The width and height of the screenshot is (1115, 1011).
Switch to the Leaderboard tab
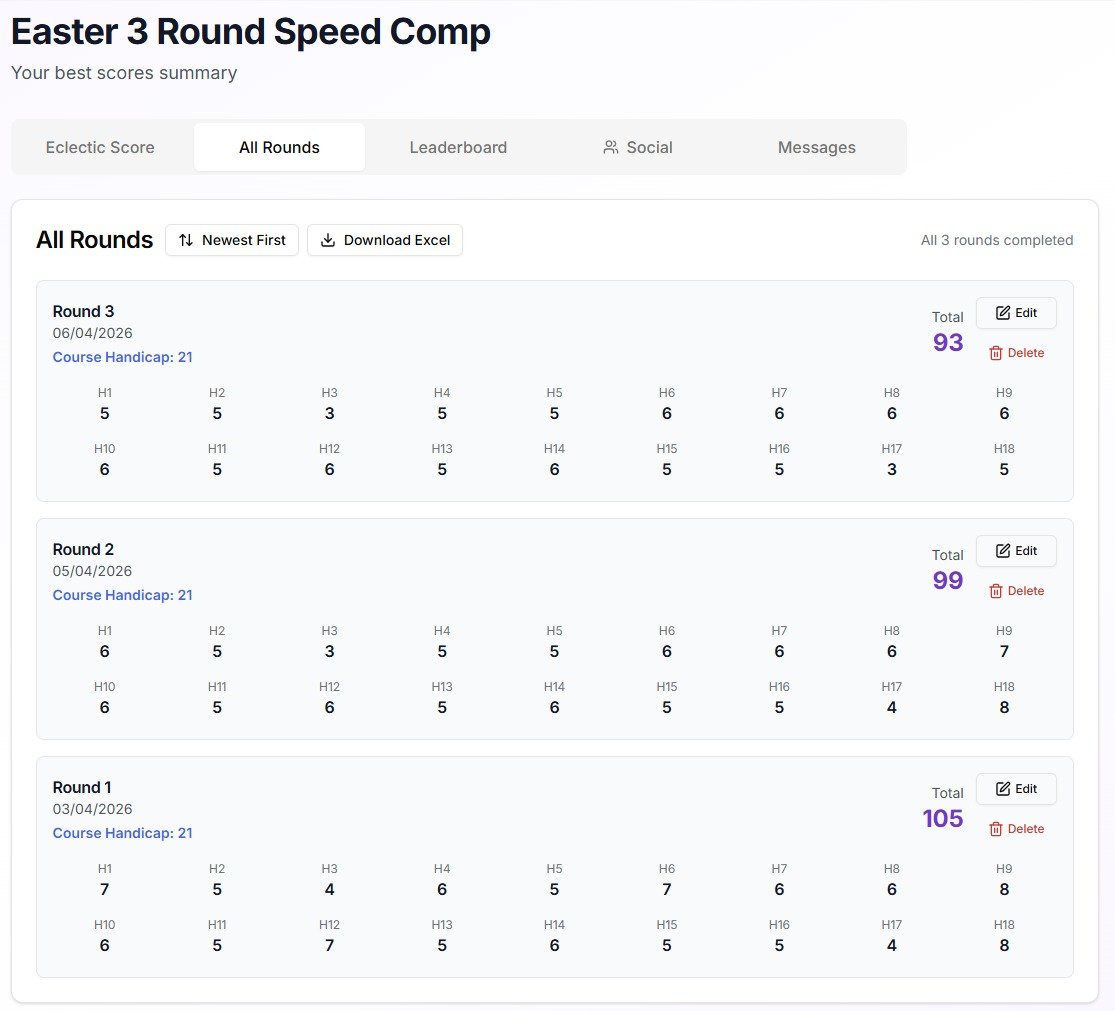(458, 147)
